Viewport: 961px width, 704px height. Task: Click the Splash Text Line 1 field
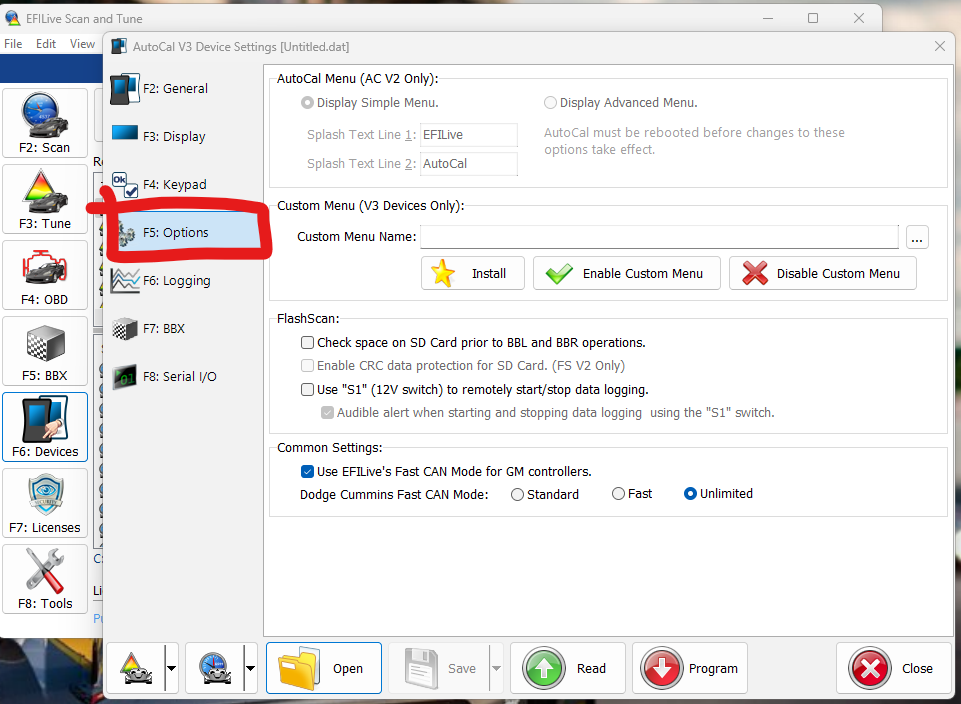pos(469,135)
